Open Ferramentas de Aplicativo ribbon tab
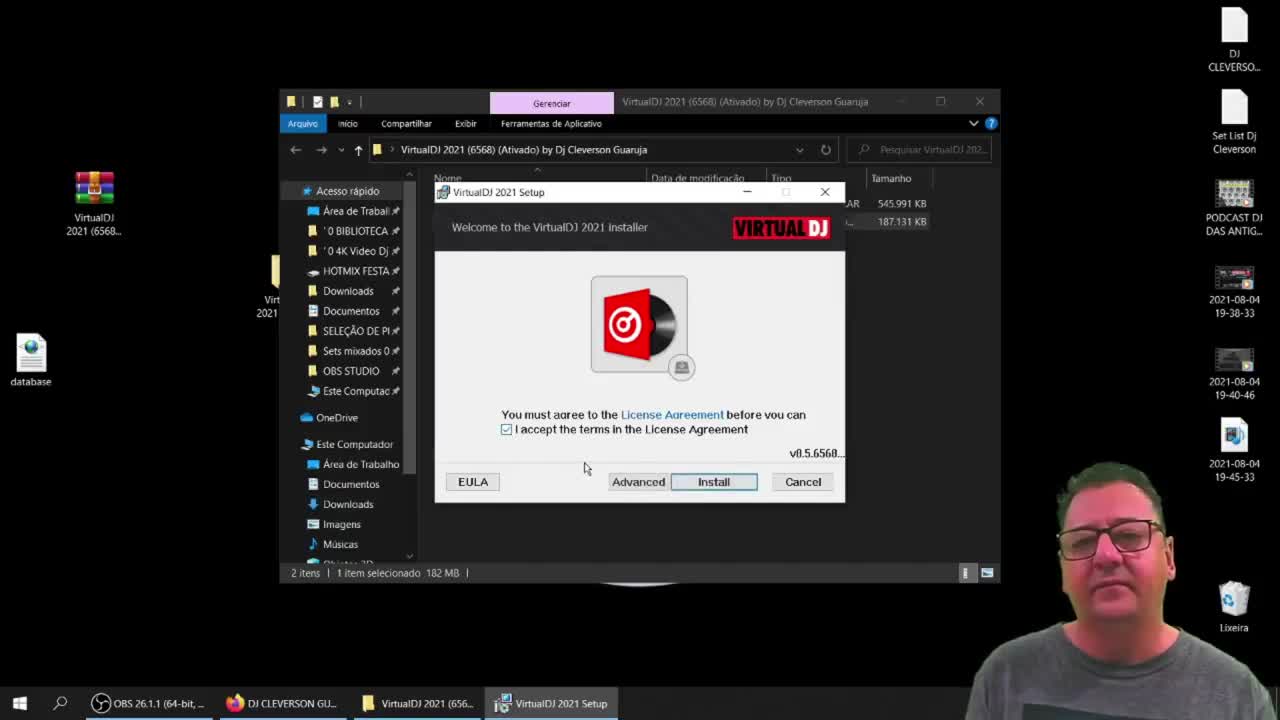This screenshot has width=1280, height=720. click(x=551, y=124)
